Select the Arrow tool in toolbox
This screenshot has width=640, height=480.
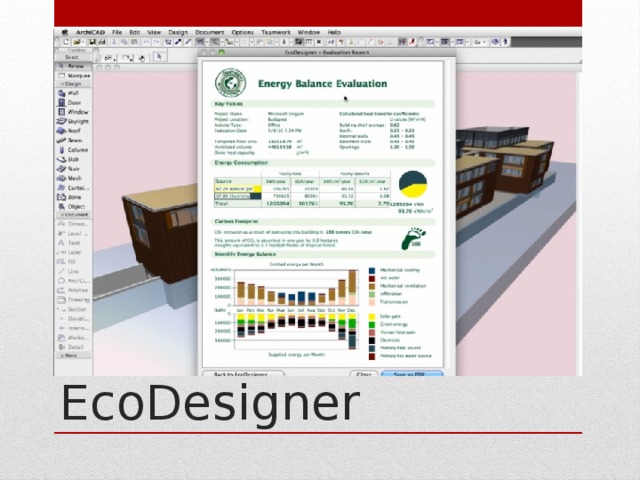(73, 66)
